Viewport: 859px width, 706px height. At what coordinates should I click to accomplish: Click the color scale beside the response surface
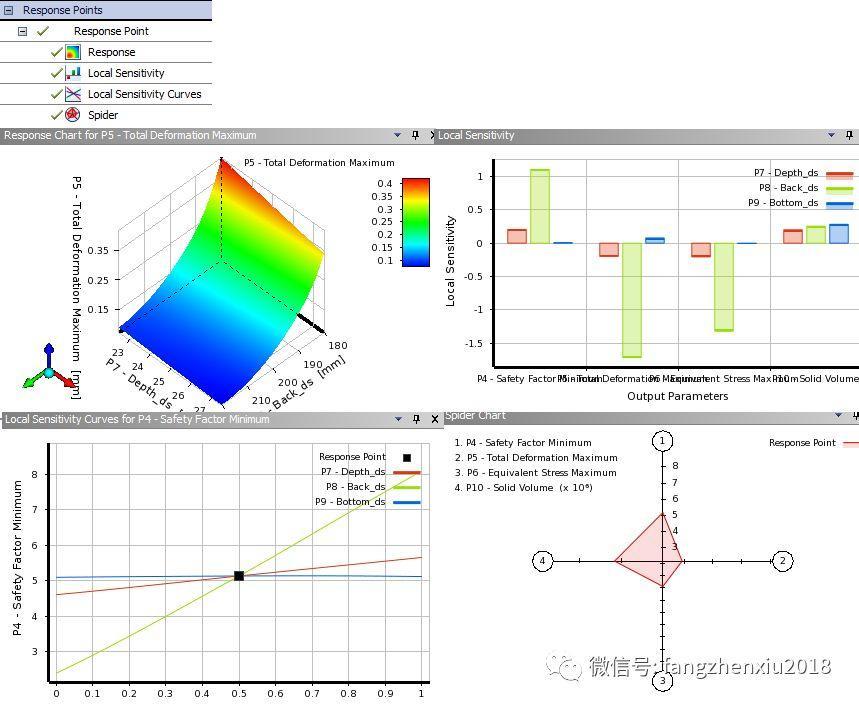coord(418,220)
